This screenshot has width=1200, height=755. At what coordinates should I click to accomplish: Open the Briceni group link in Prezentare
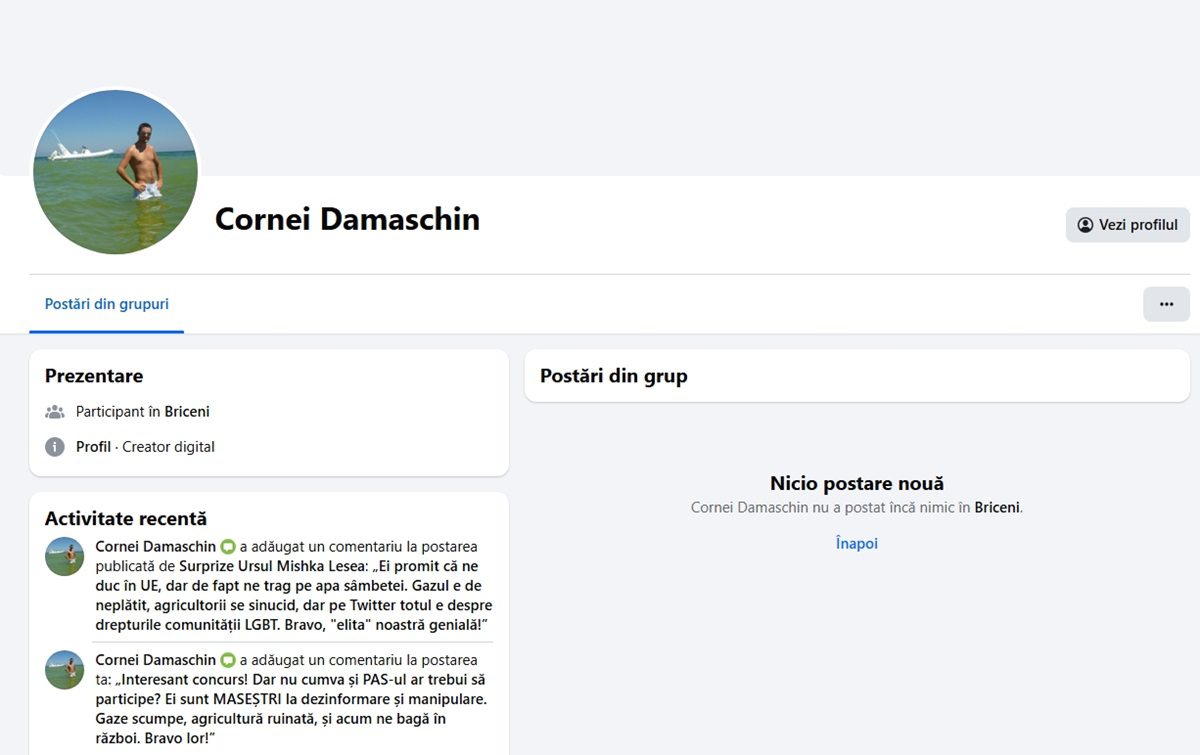187,412
